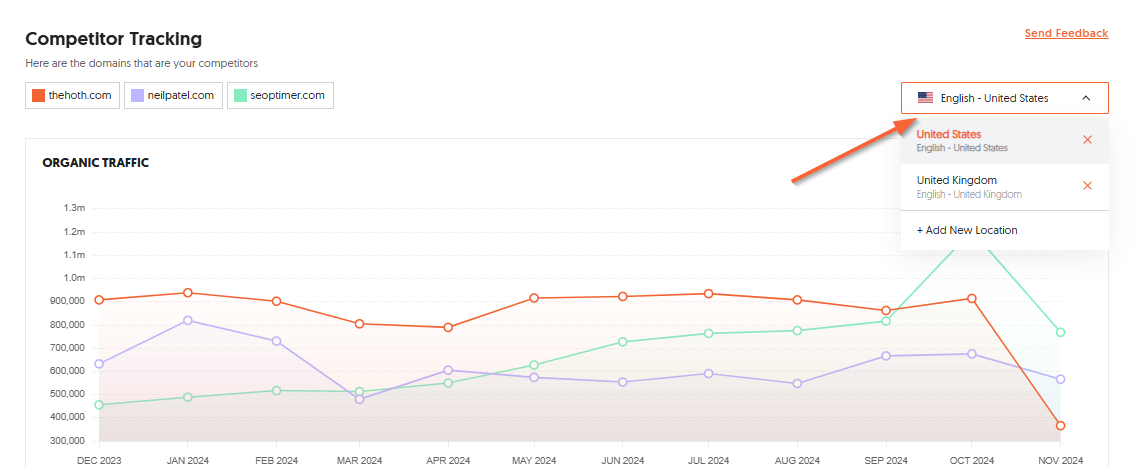Viewport: 1135px width, 468px height.
Task: Click Add New Location
Action: [967, 230]
